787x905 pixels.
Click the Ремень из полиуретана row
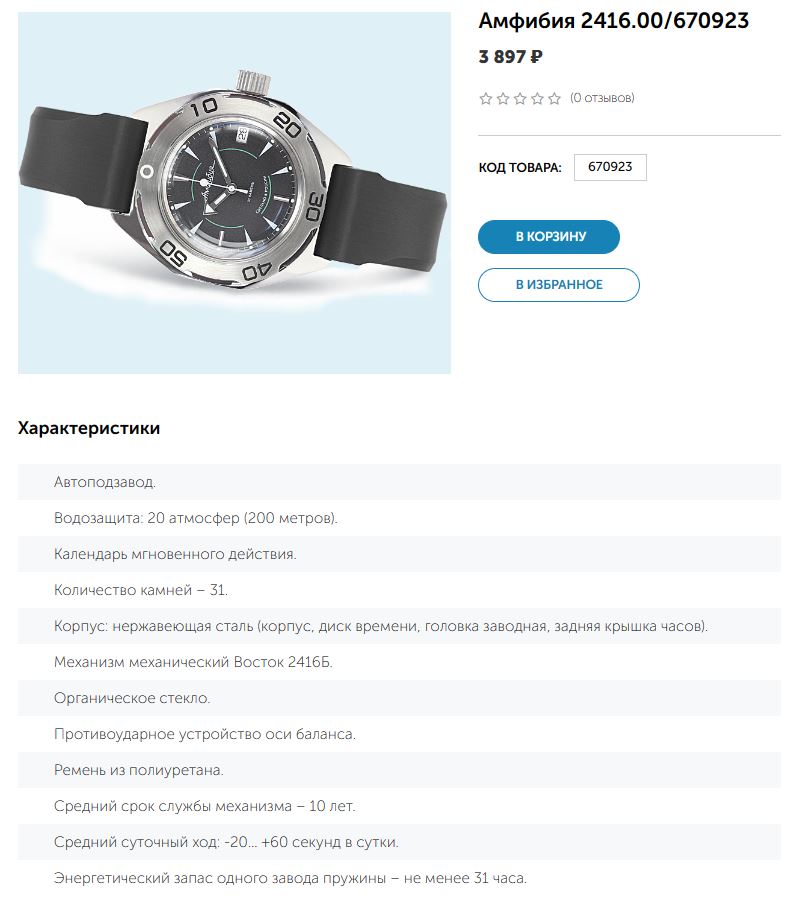[139, 770]
